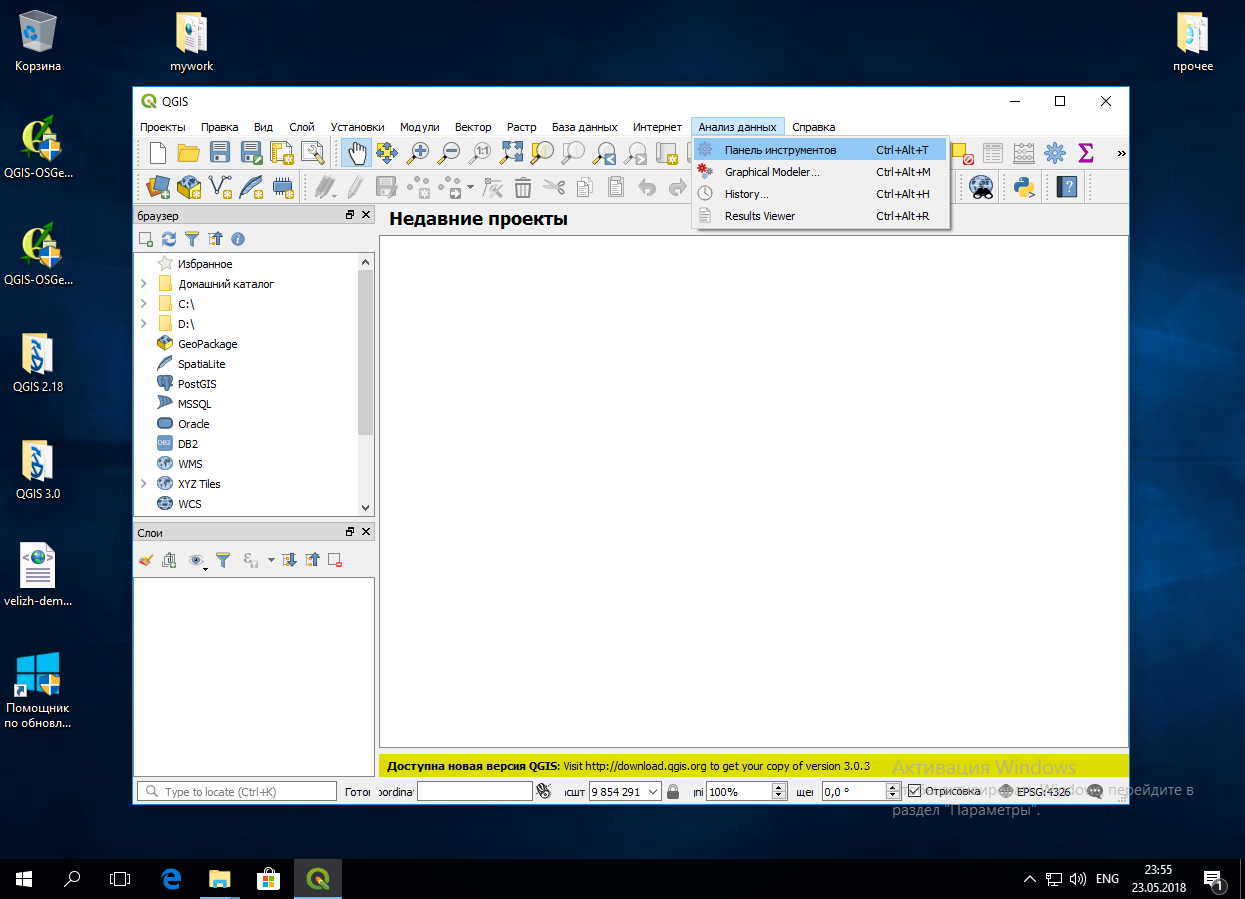Expand the Домашний каталог tree node
The height and width of the screenshot is (899, 1245).
(144, 284)
